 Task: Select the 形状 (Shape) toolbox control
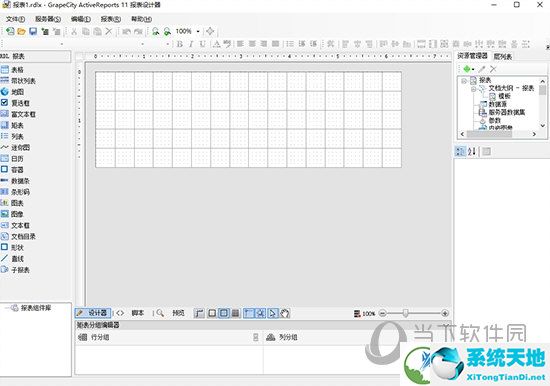click(12, 248)
